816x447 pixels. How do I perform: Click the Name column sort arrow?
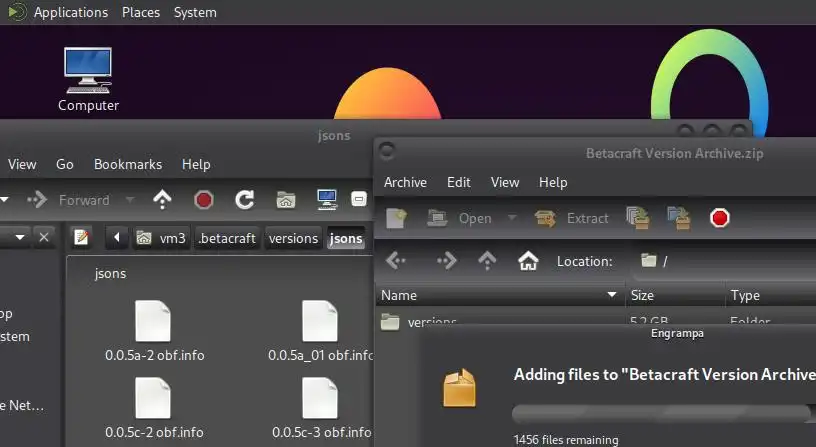(612, 295)
